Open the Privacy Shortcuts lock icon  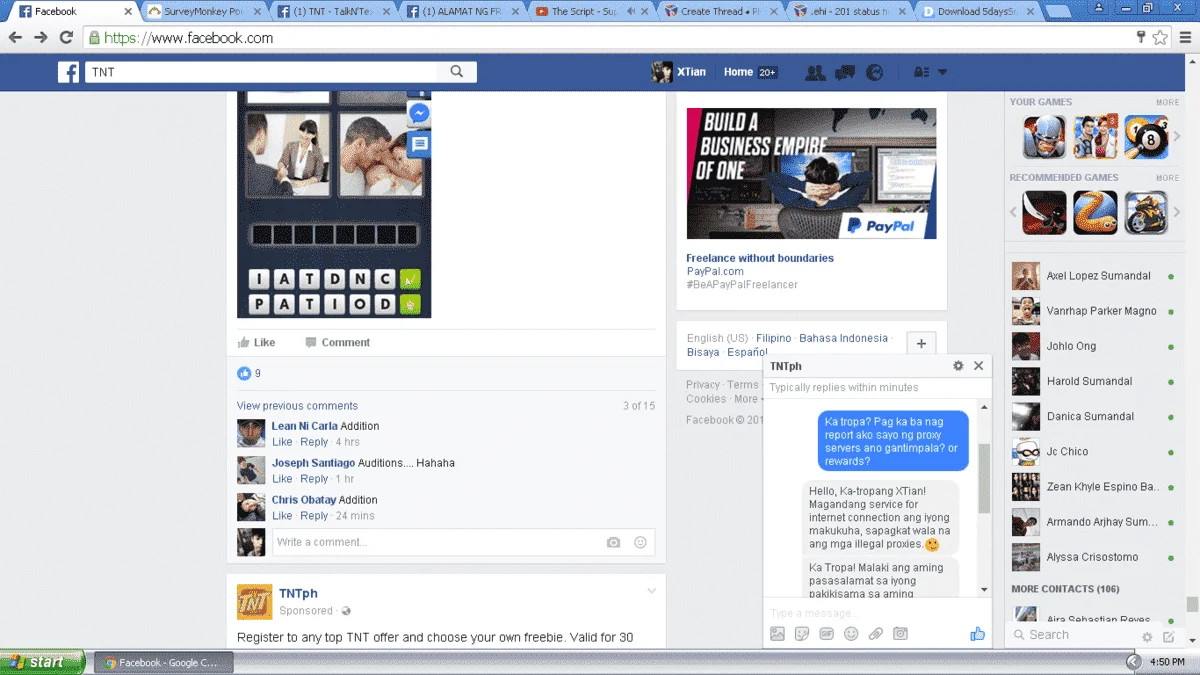click(921, 72)
